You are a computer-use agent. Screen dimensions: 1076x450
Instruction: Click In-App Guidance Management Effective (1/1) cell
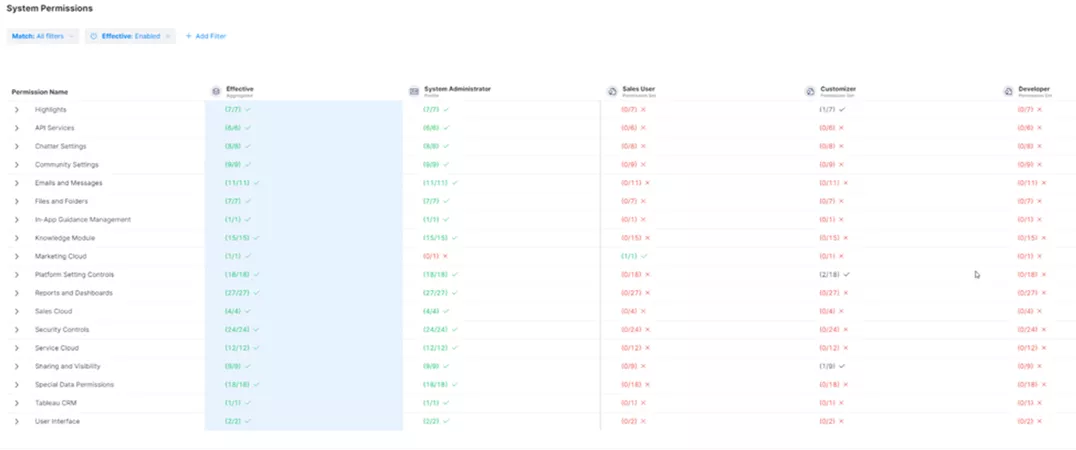237,220
